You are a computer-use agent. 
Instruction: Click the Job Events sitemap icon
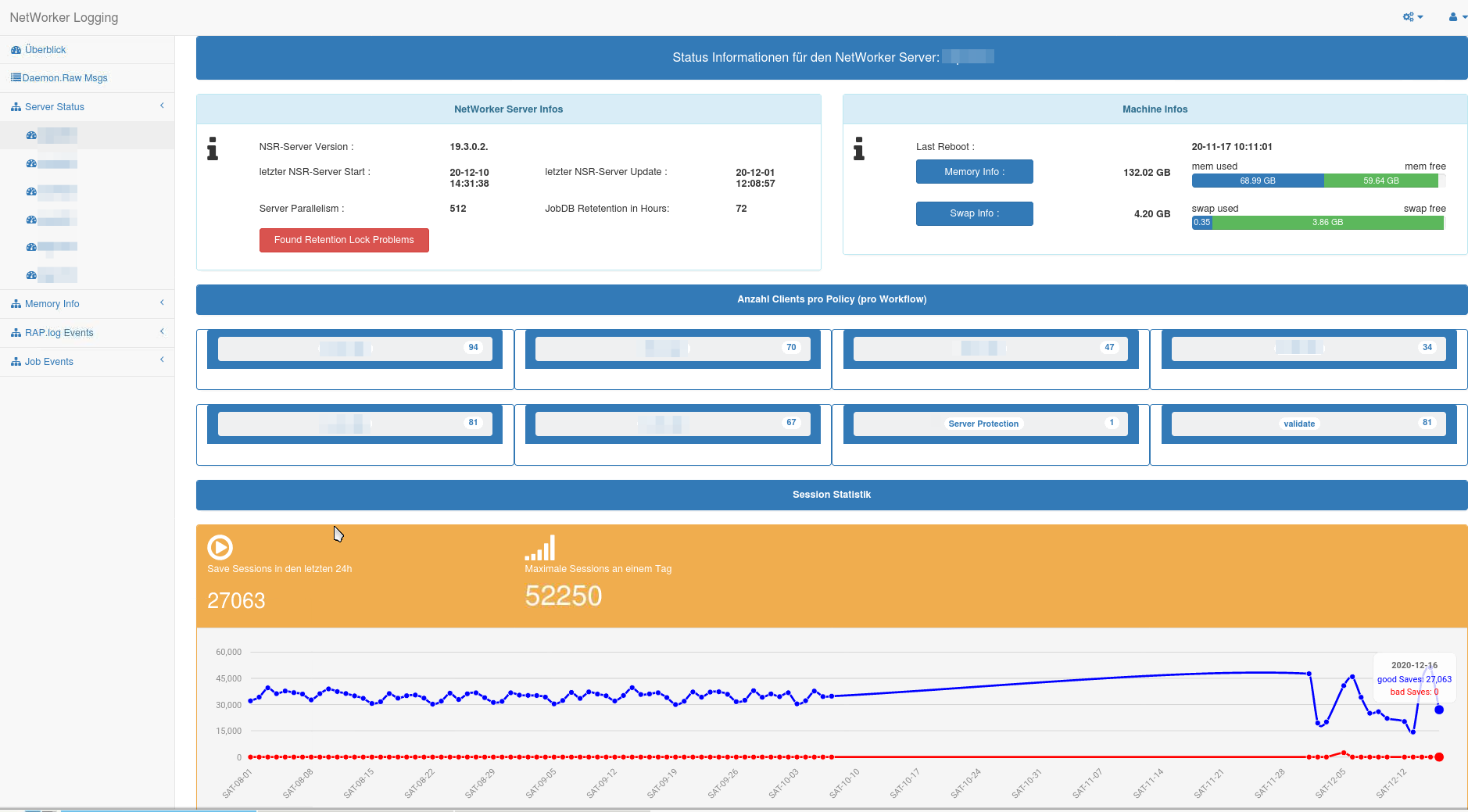click(16, 362)
